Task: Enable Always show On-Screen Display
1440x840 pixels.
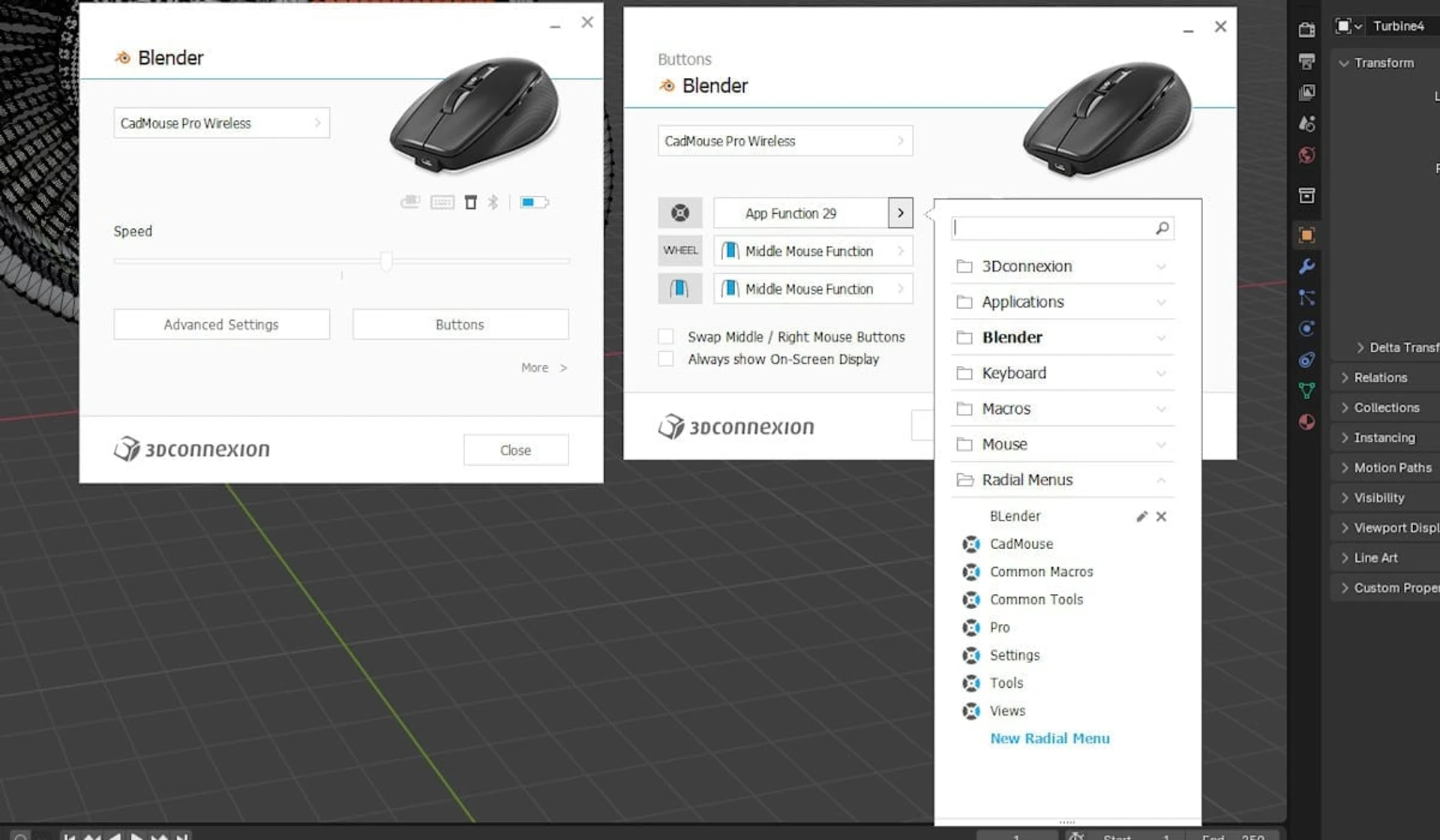Action: [666, 359]
